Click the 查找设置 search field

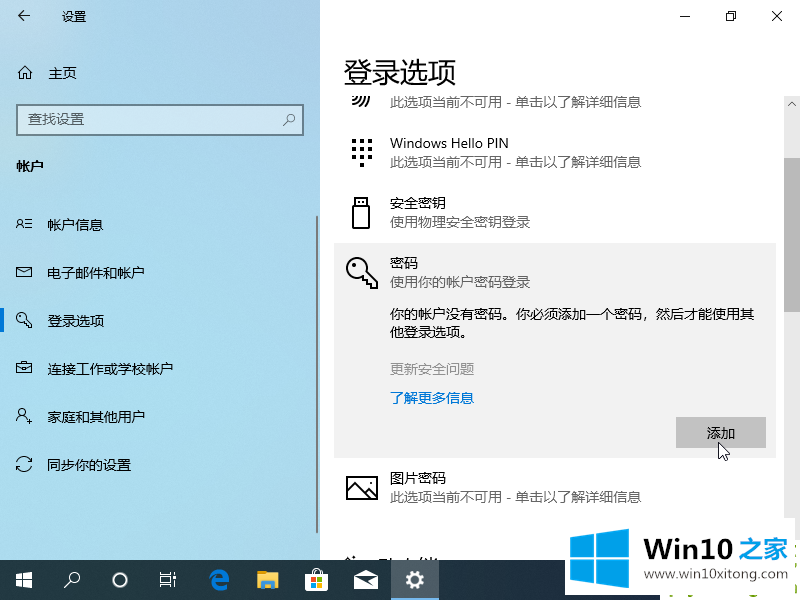150,119
